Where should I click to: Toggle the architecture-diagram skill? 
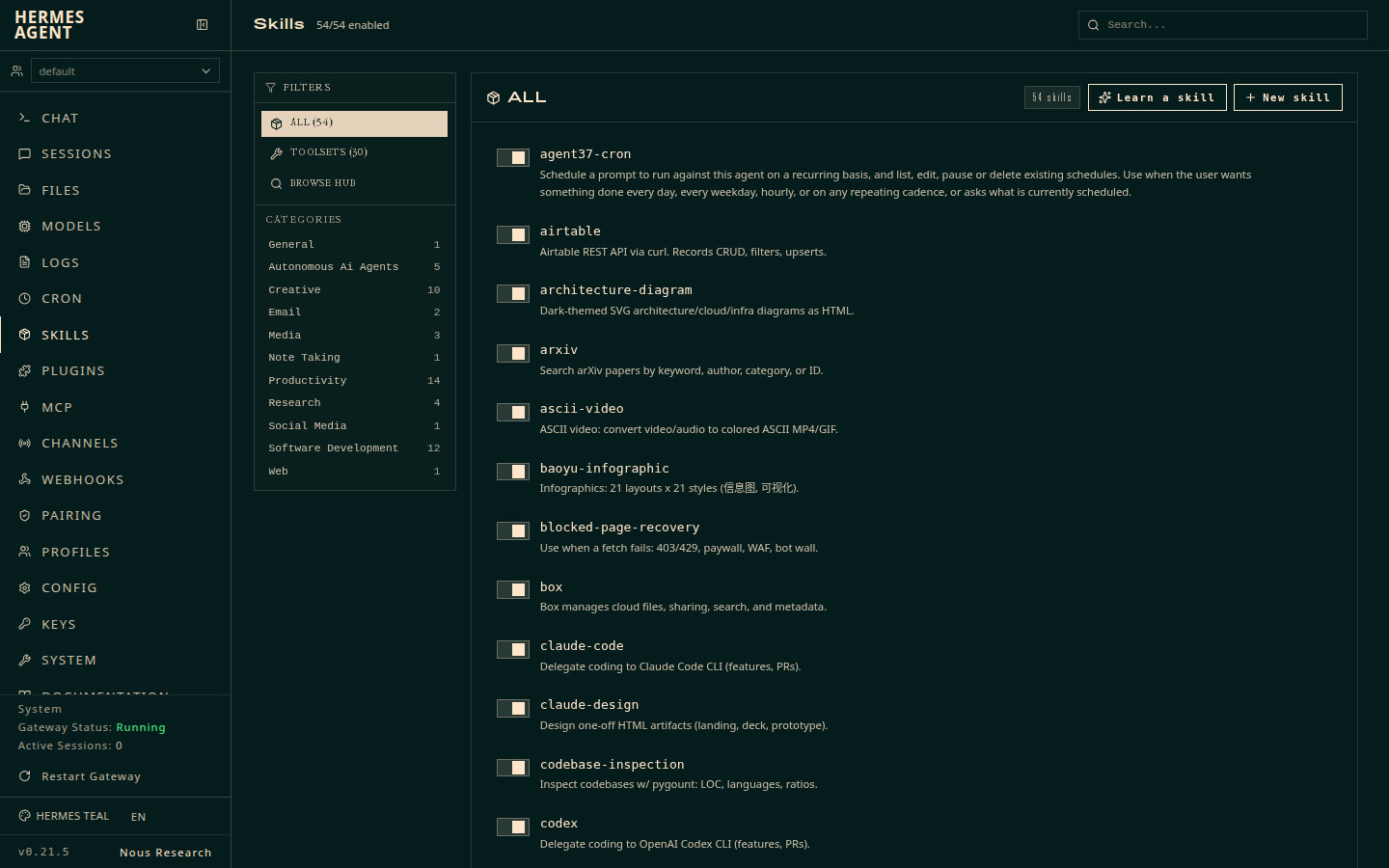click(513, 293)
